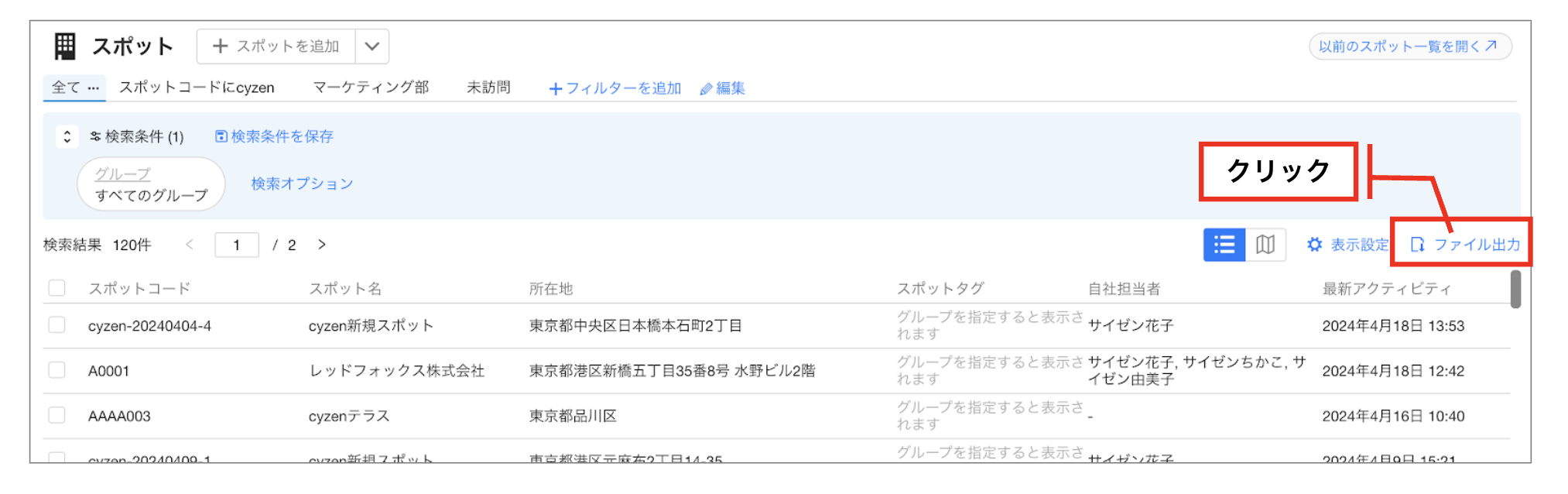The image size is (1568, 494).
Task: Click 自社担当者 column header
Action: [x=1125, y=289]
